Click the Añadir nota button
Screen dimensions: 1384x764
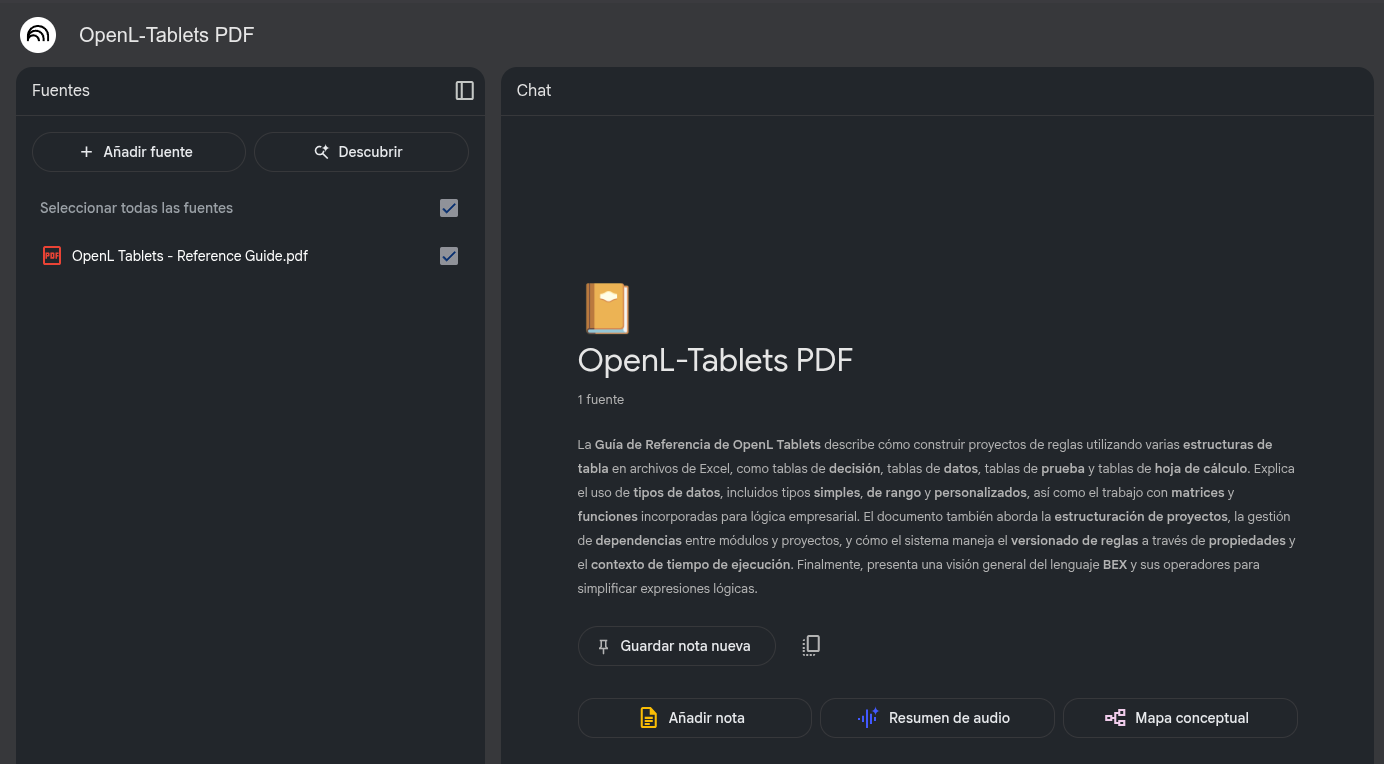[695, 718]
